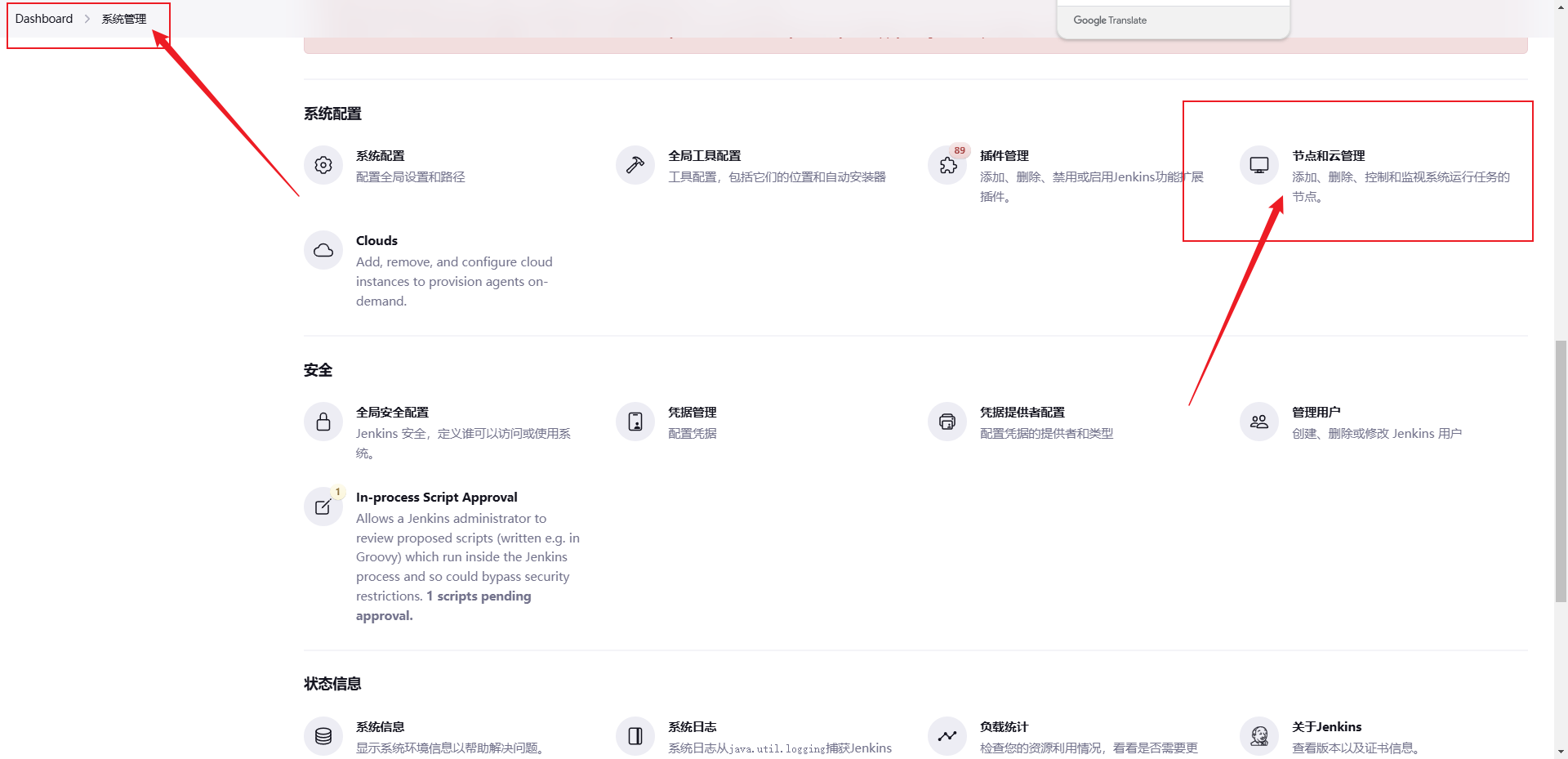The height and width of the screenshot is (759, 1568).
Task: Click the lock icon for 全局安全配置
Action: click(323, 422)
